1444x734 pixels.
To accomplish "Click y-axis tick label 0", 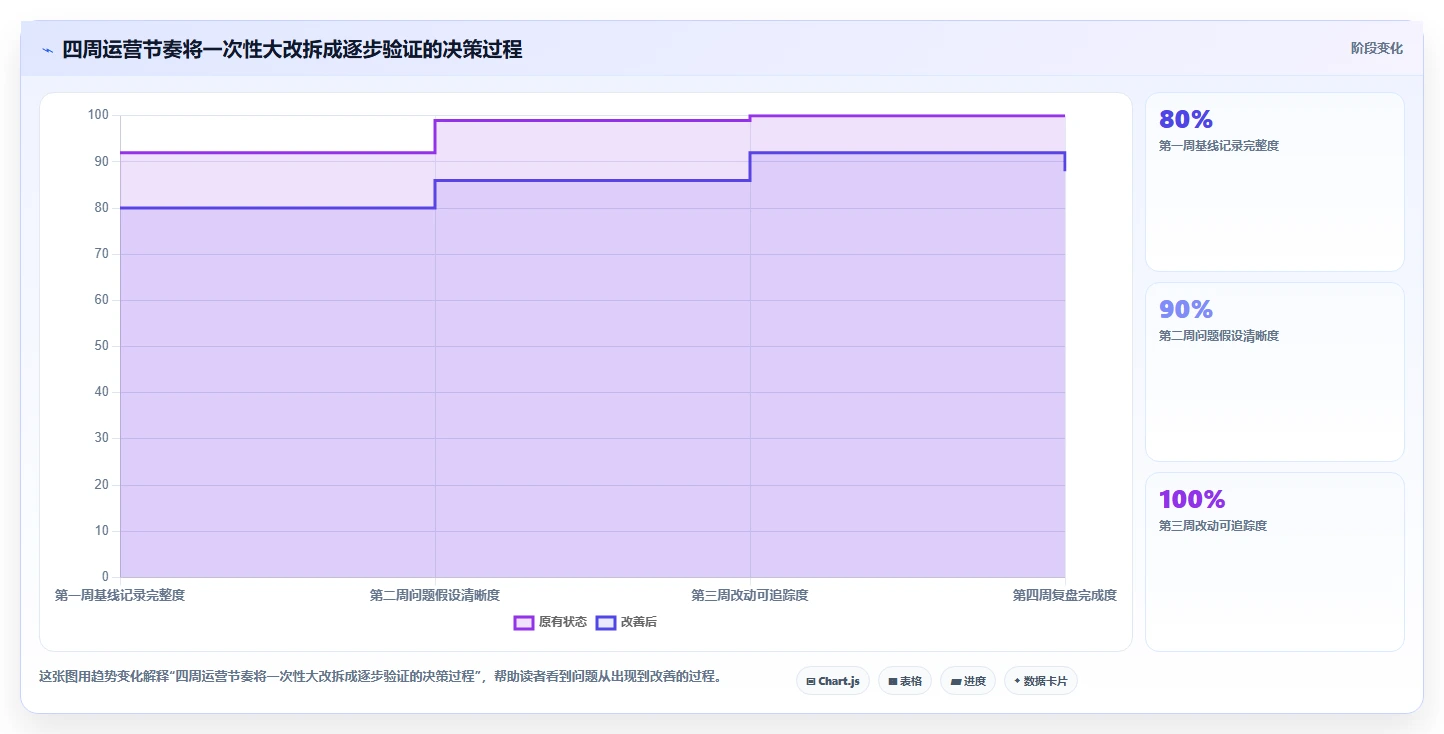I will click(x=105, y=577).
